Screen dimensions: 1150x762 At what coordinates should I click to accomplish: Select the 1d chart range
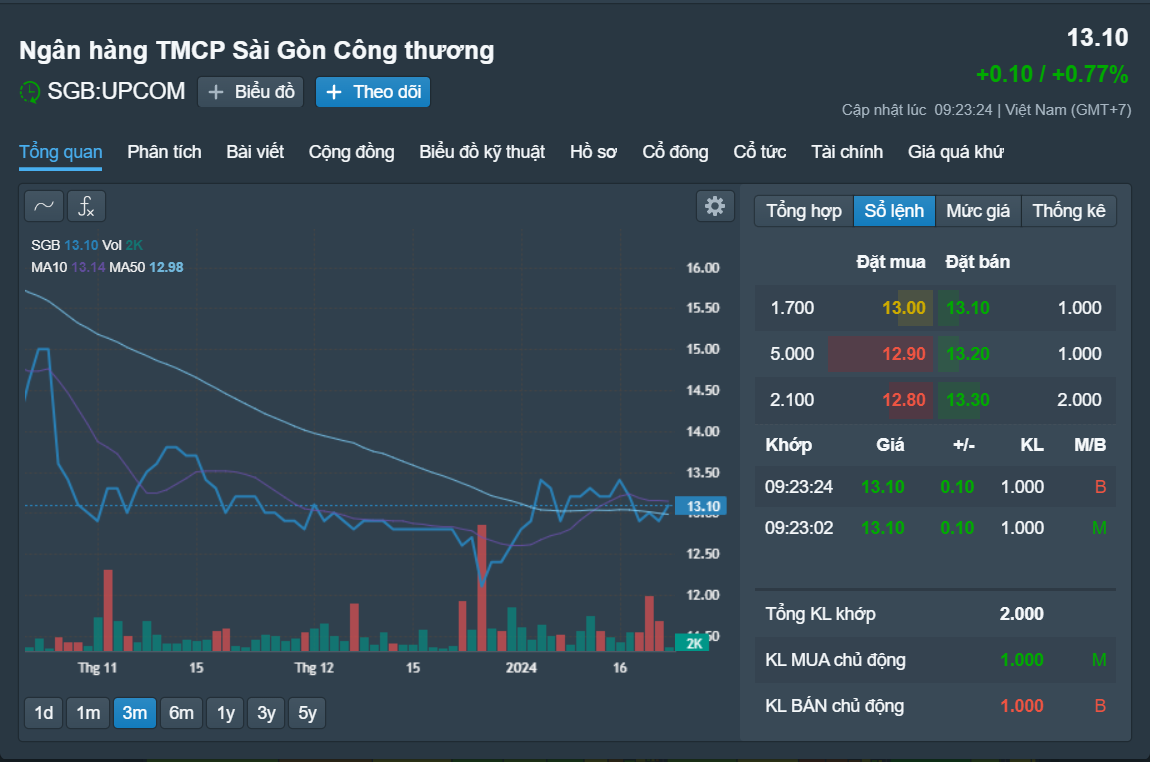pyautogui.click(x=44, y=713)
